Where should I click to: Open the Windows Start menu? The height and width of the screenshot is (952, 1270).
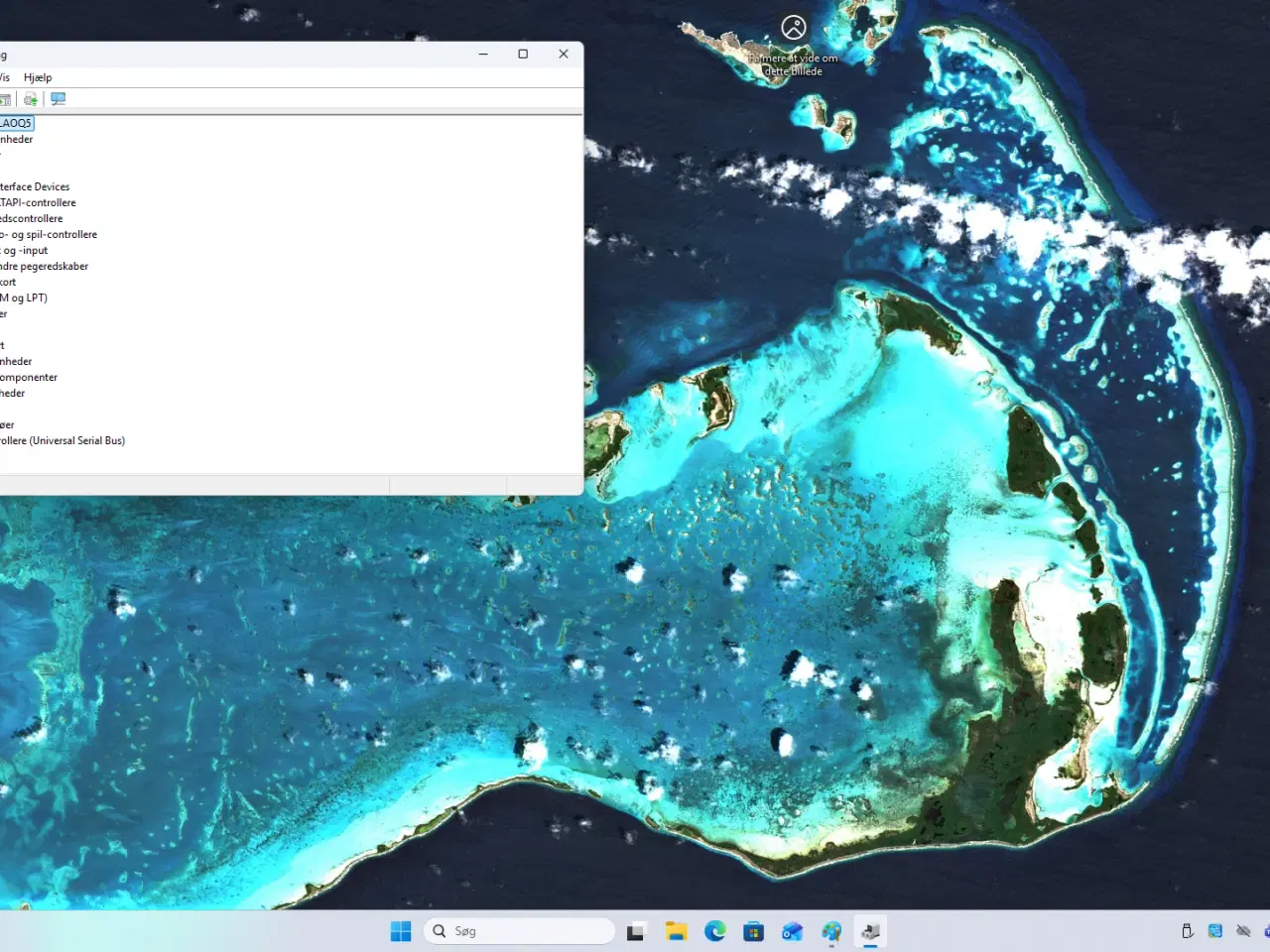tap(401, 931)
